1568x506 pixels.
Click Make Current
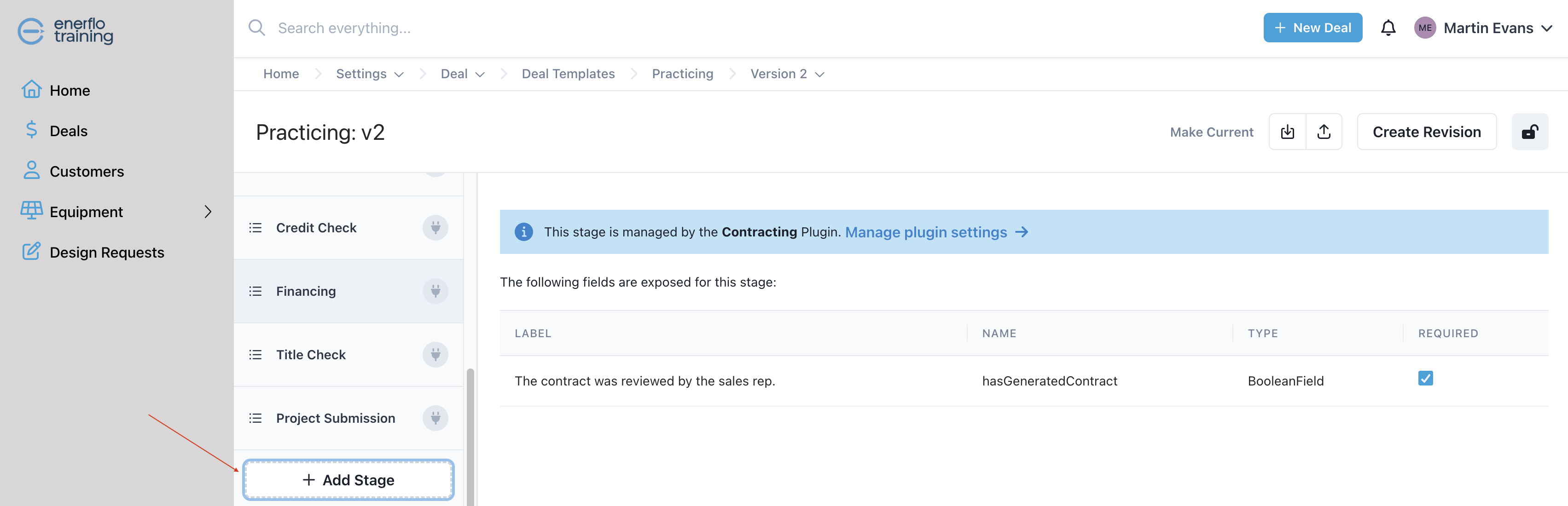(1211, 132)
